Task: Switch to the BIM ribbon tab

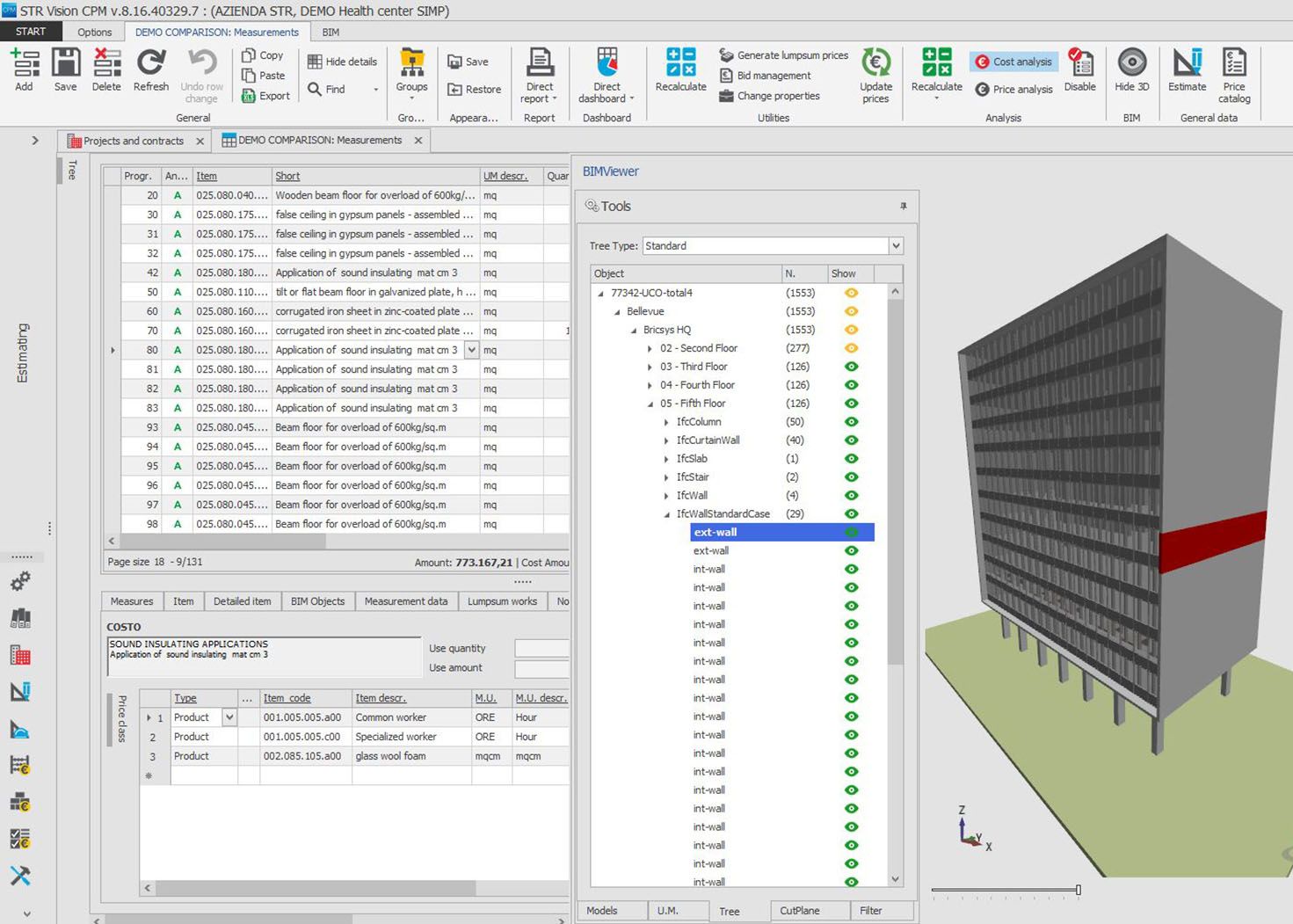Action: 331,33
